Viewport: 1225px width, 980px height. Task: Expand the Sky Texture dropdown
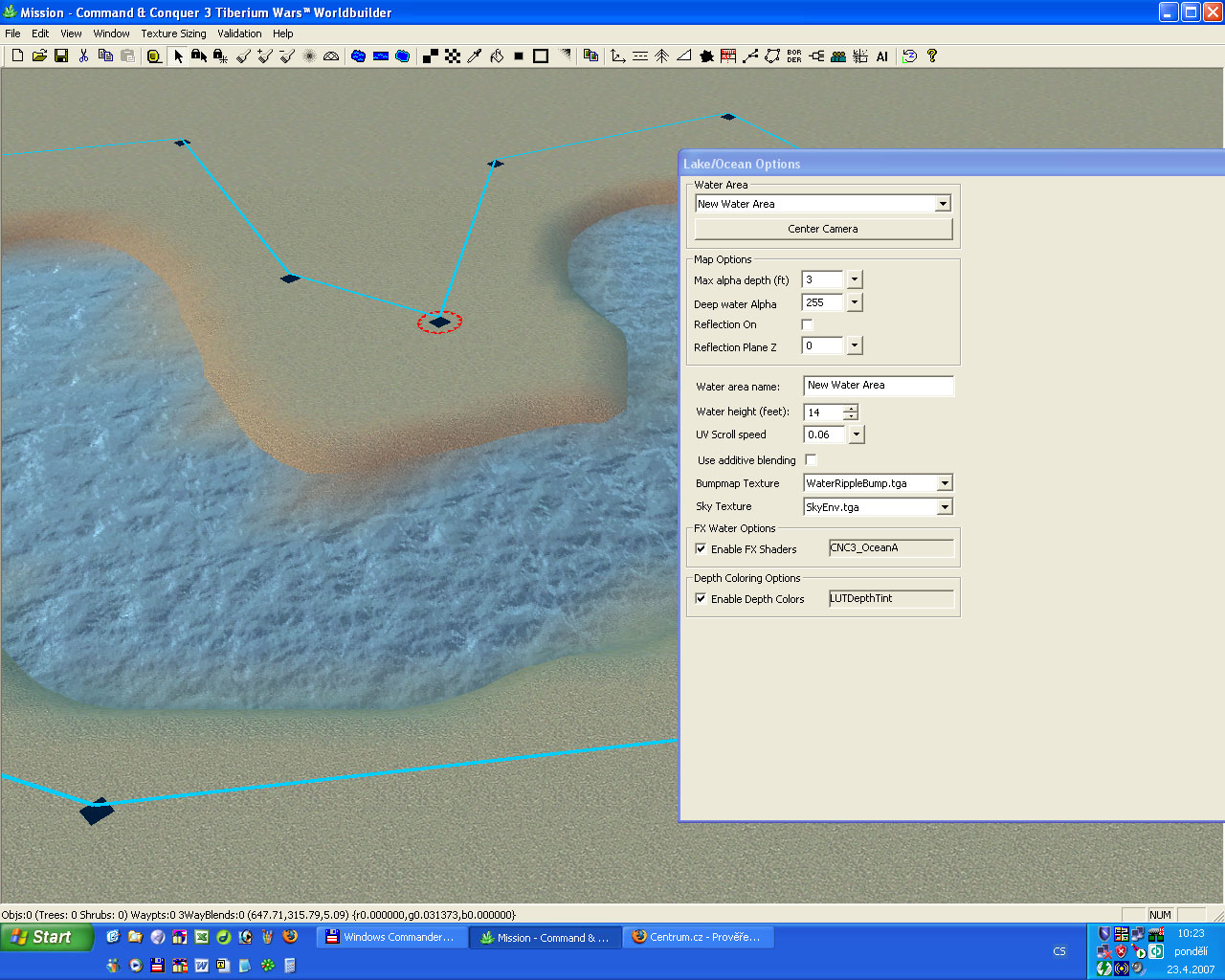click(945, 507)
